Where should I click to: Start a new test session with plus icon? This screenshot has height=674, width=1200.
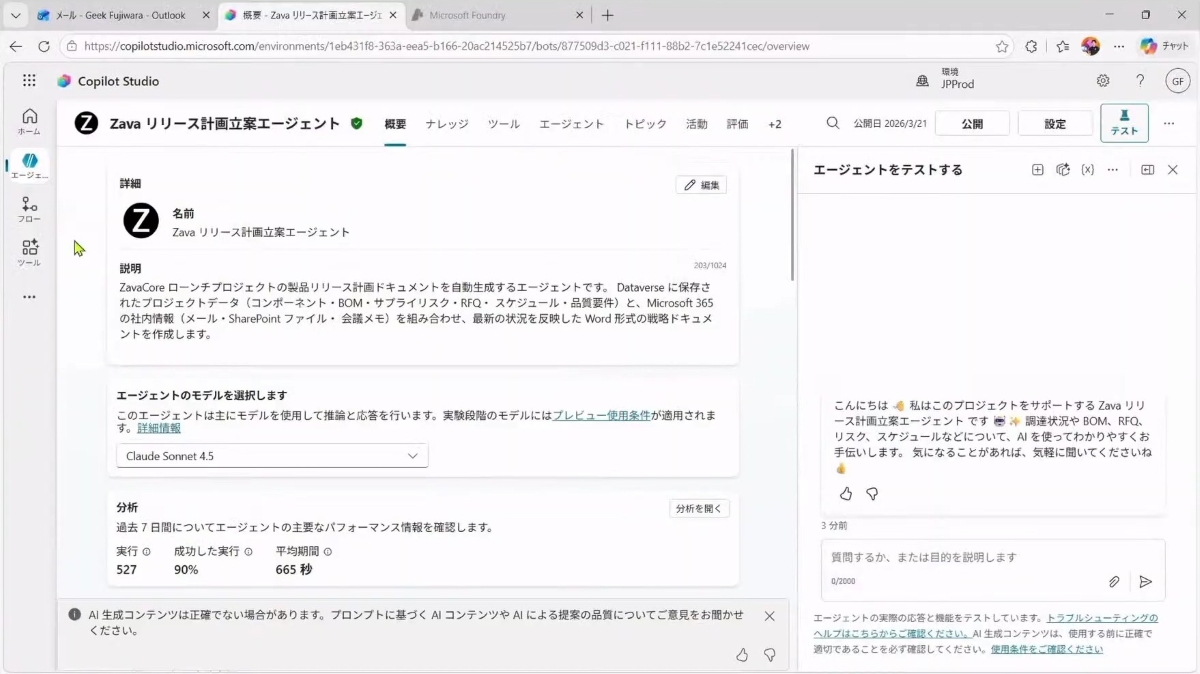pos(1037,170)
